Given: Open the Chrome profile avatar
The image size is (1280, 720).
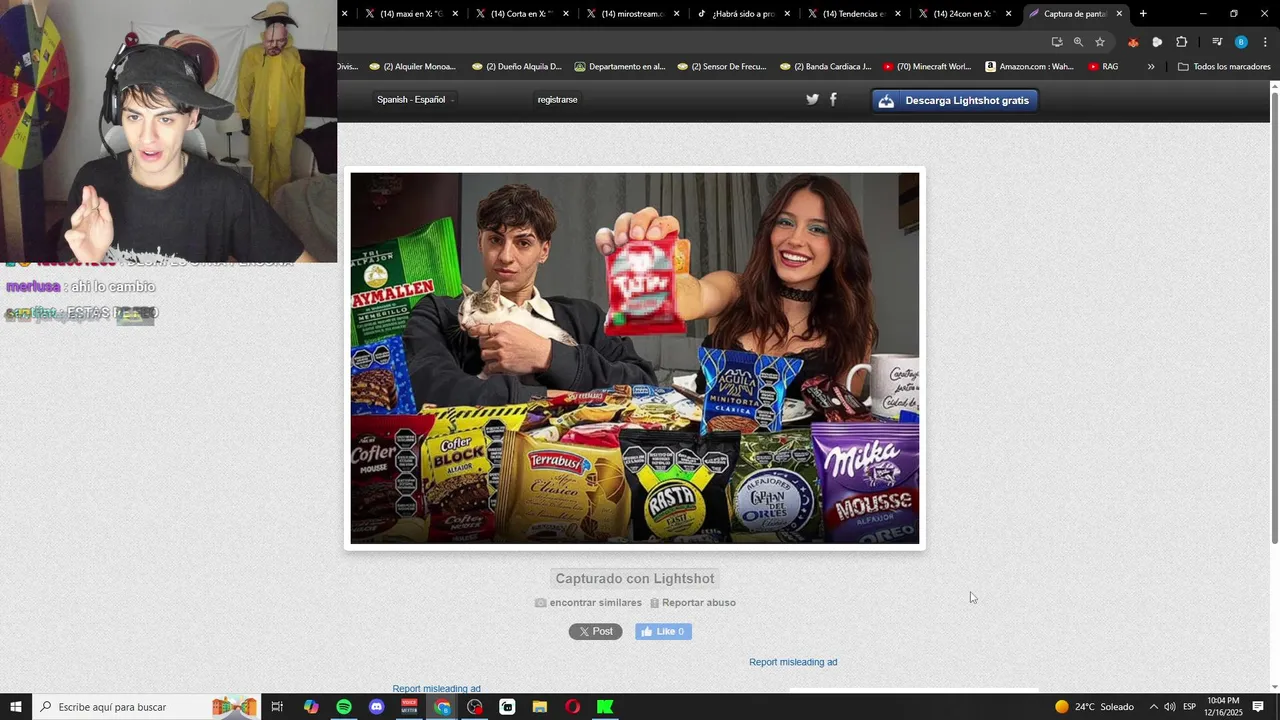Looking at the screenshot, I should [x=1241, y=42].
